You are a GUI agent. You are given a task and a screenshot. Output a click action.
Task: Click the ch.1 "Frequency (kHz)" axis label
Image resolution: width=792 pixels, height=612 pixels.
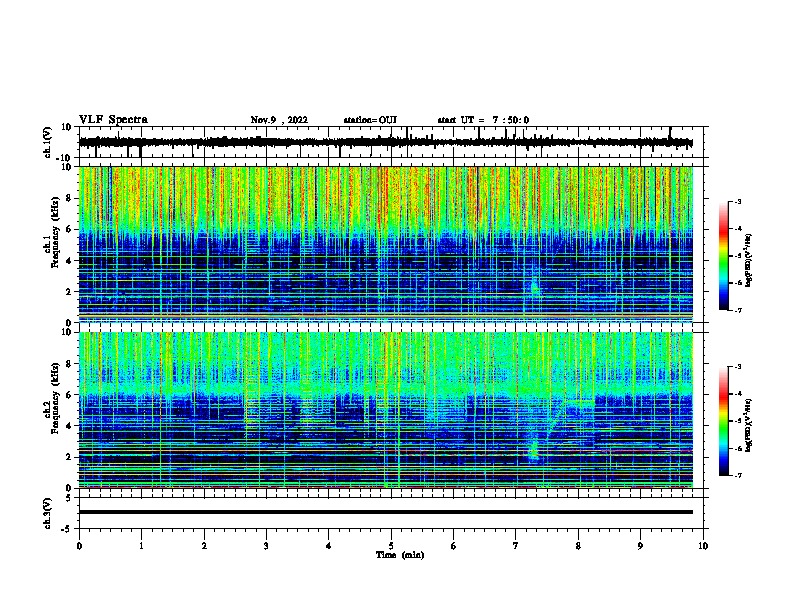point(56,232)
